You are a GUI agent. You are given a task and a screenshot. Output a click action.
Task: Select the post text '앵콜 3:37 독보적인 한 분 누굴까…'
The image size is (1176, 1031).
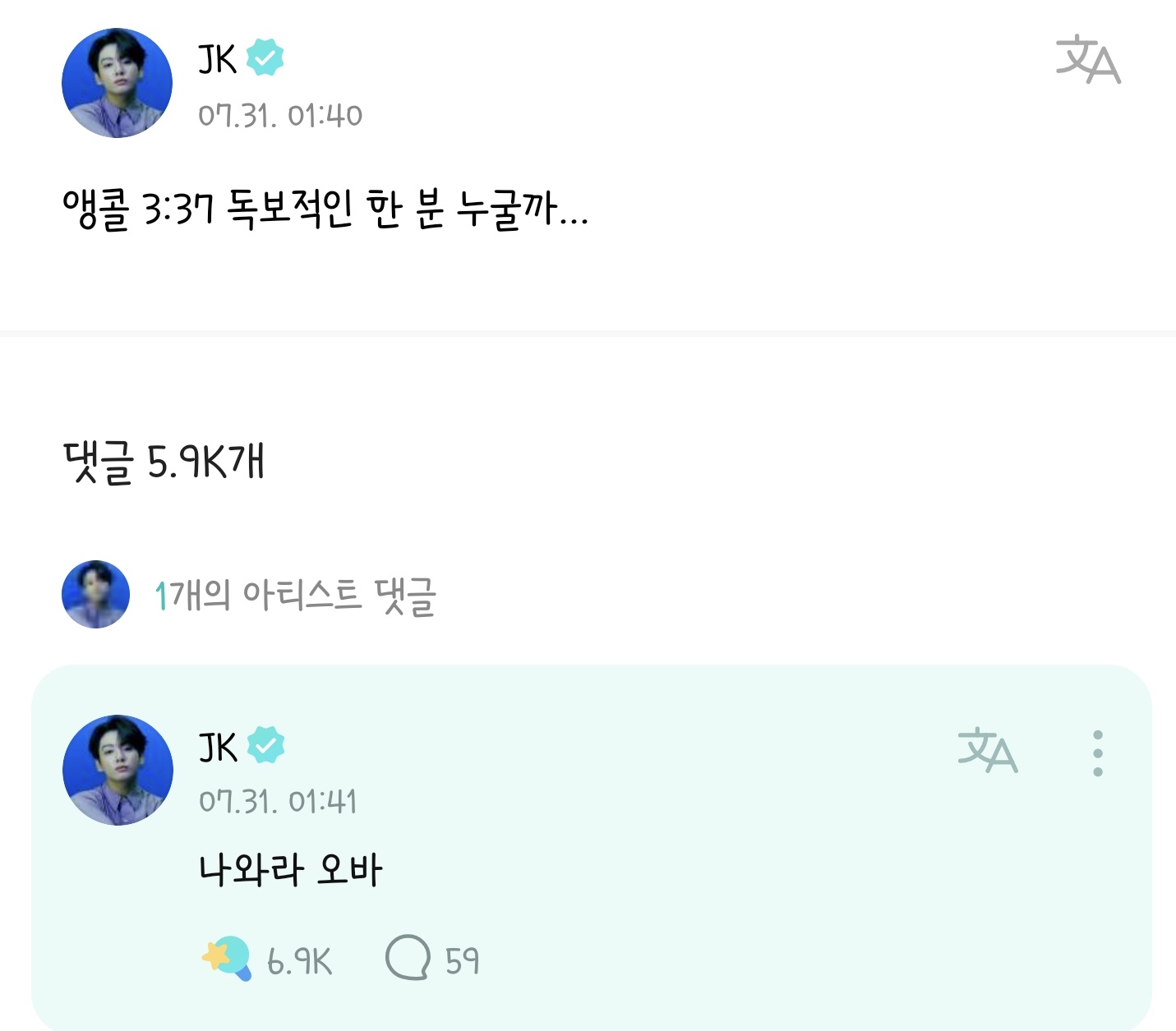(x=325, y=209)
